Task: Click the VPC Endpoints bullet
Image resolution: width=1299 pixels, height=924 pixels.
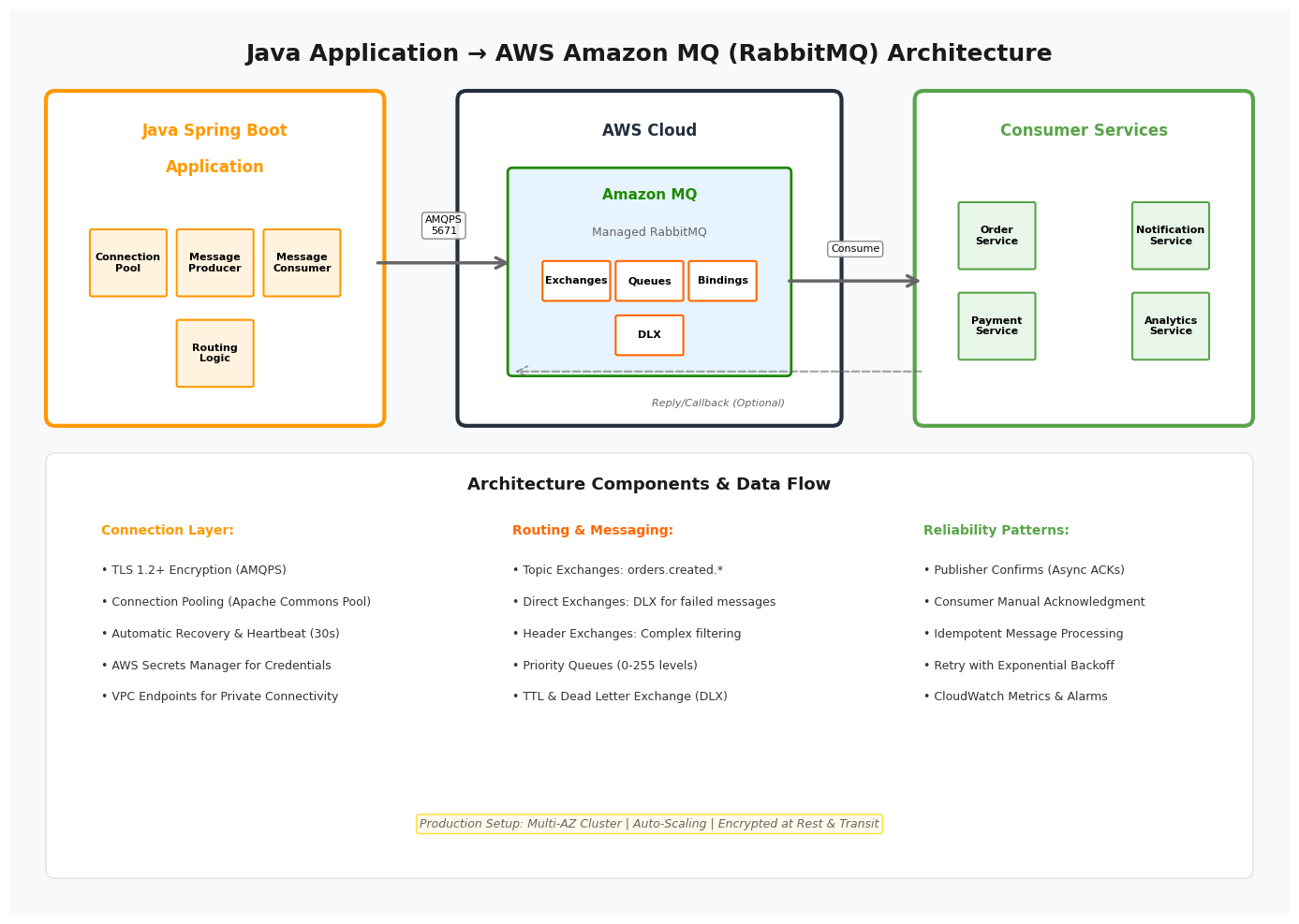Action: tap(220, 697)
